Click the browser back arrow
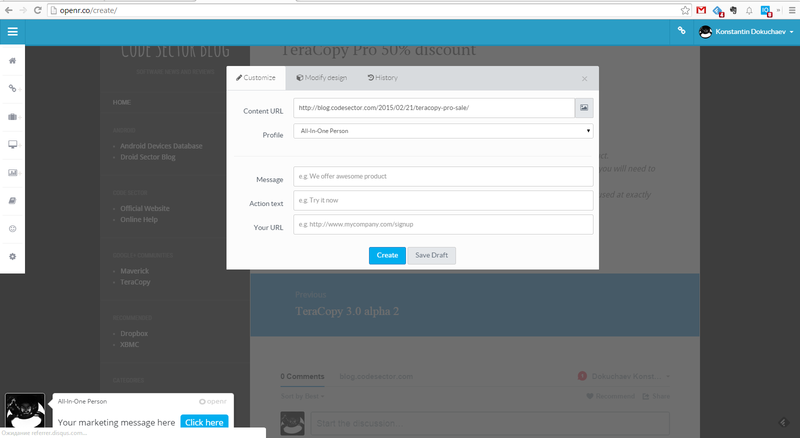 point(9,10)
